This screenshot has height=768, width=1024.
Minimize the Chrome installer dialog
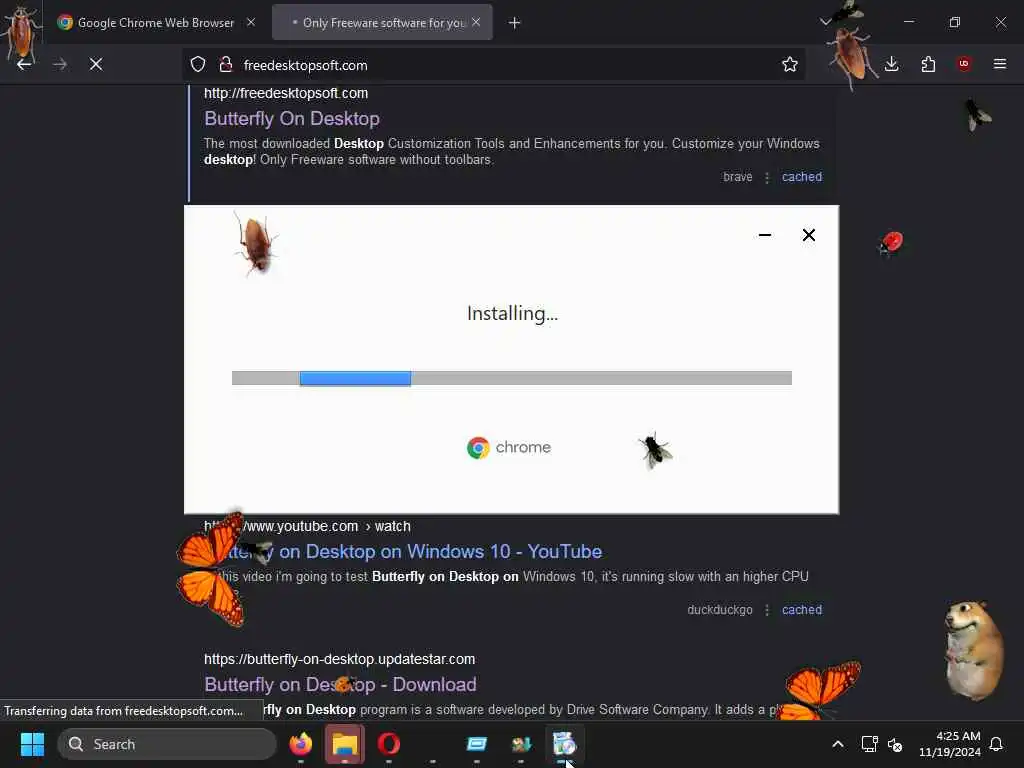tap(765, 235)
